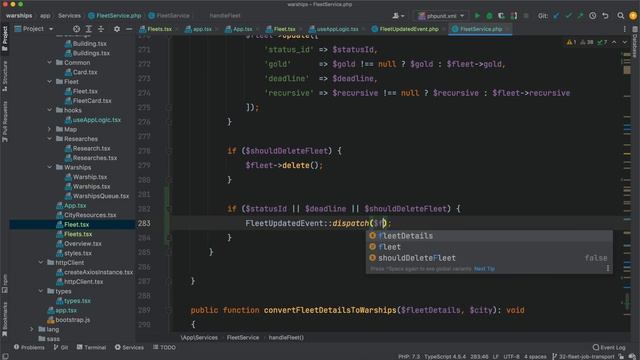
Task: Click the PHP: 7.3 language level widget
Action: point(409,357)
